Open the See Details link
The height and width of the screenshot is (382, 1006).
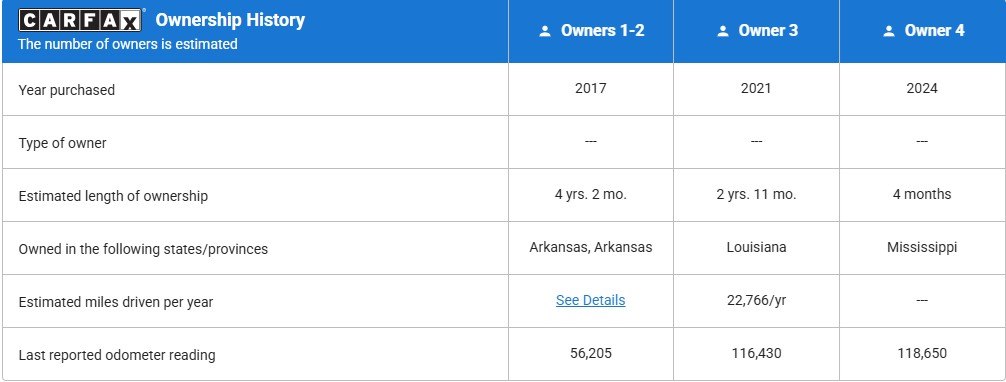tap(590, 300)
